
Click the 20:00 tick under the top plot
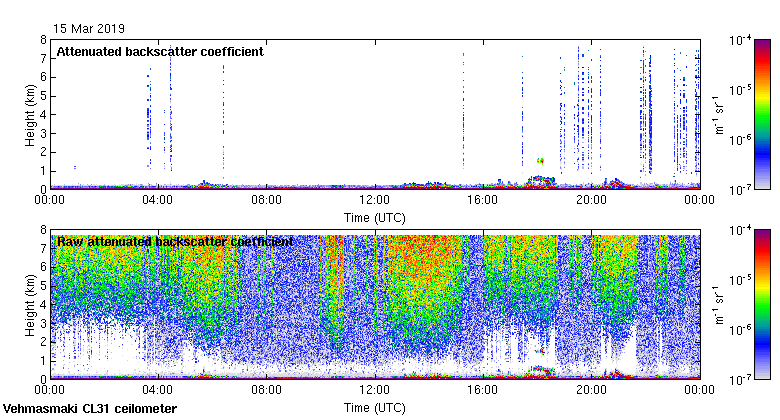[x=591, y=200]
